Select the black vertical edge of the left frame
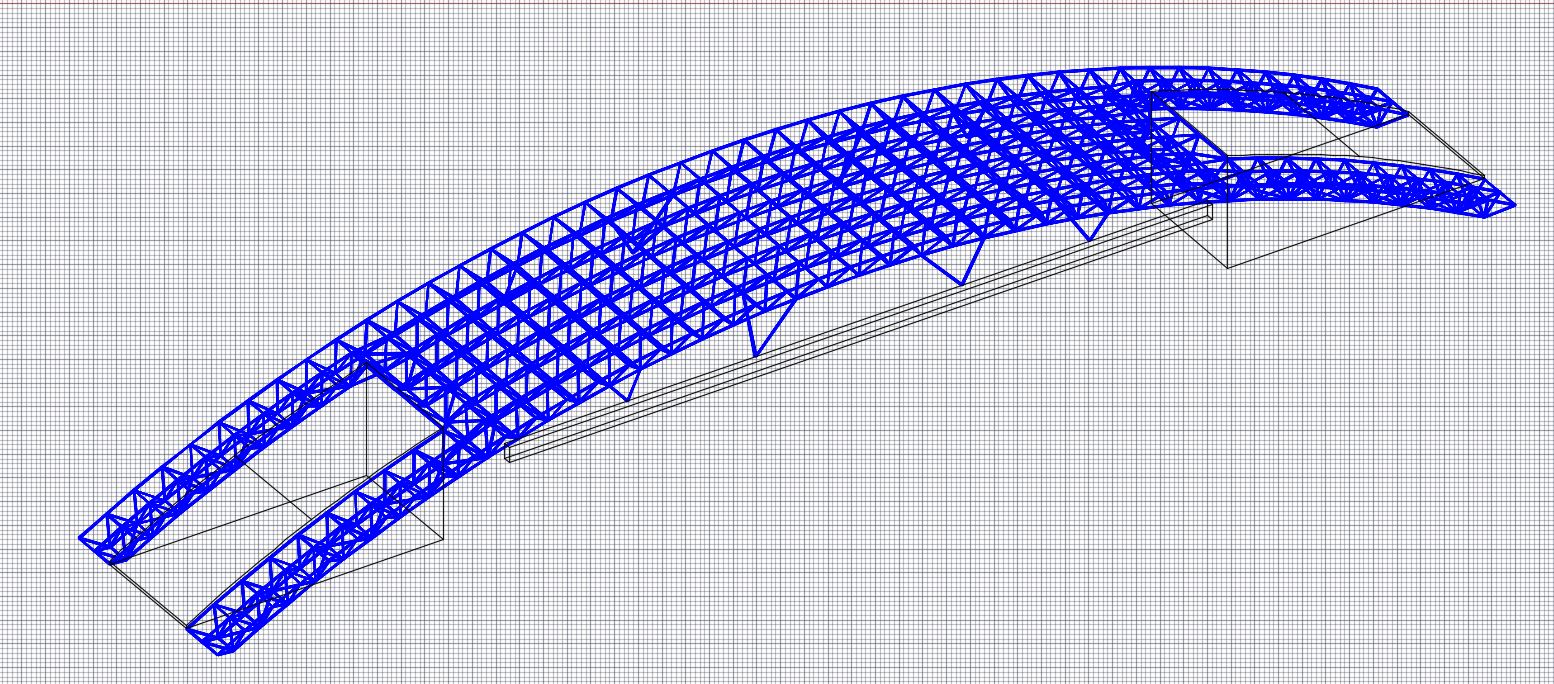The height and width of the screenshot is (684, 1554). (x=367, y=420)
